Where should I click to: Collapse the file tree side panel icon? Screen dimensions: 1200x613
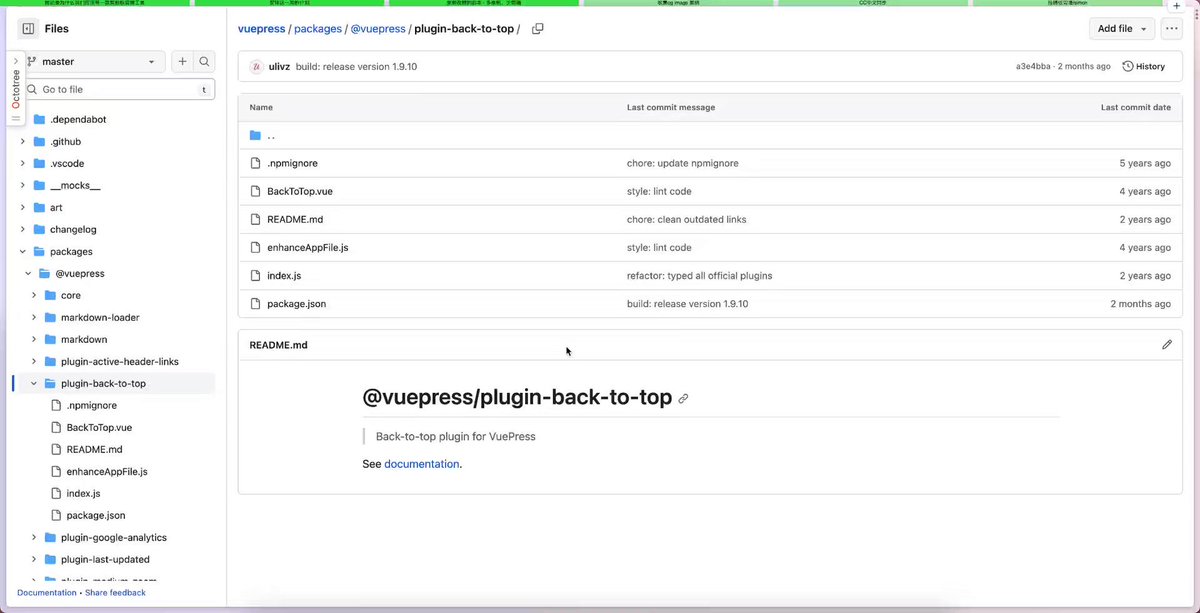click(x=28, y=29)
